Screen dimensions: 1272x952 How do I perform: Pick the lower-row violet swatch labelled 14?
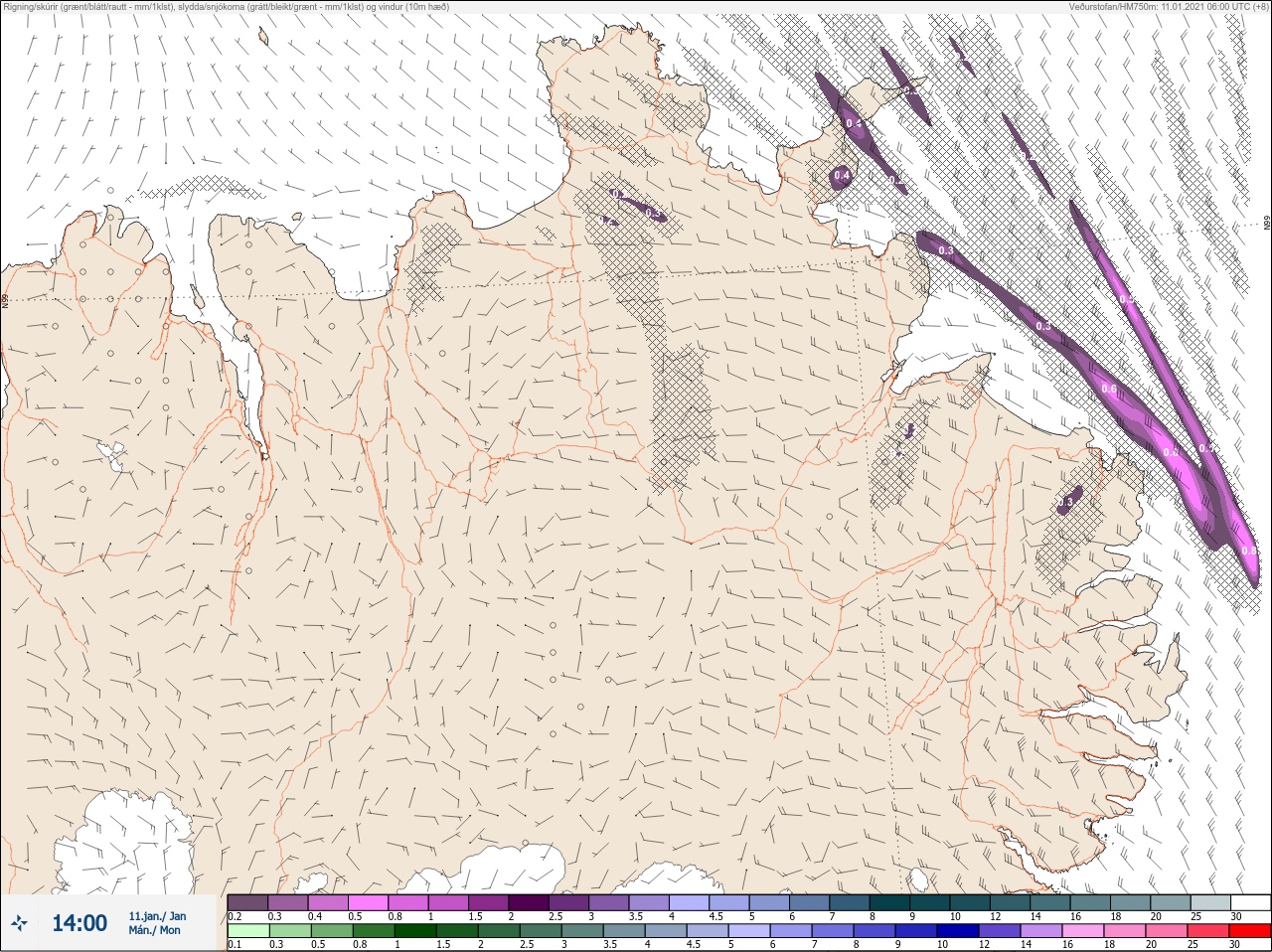[1040, 931]
